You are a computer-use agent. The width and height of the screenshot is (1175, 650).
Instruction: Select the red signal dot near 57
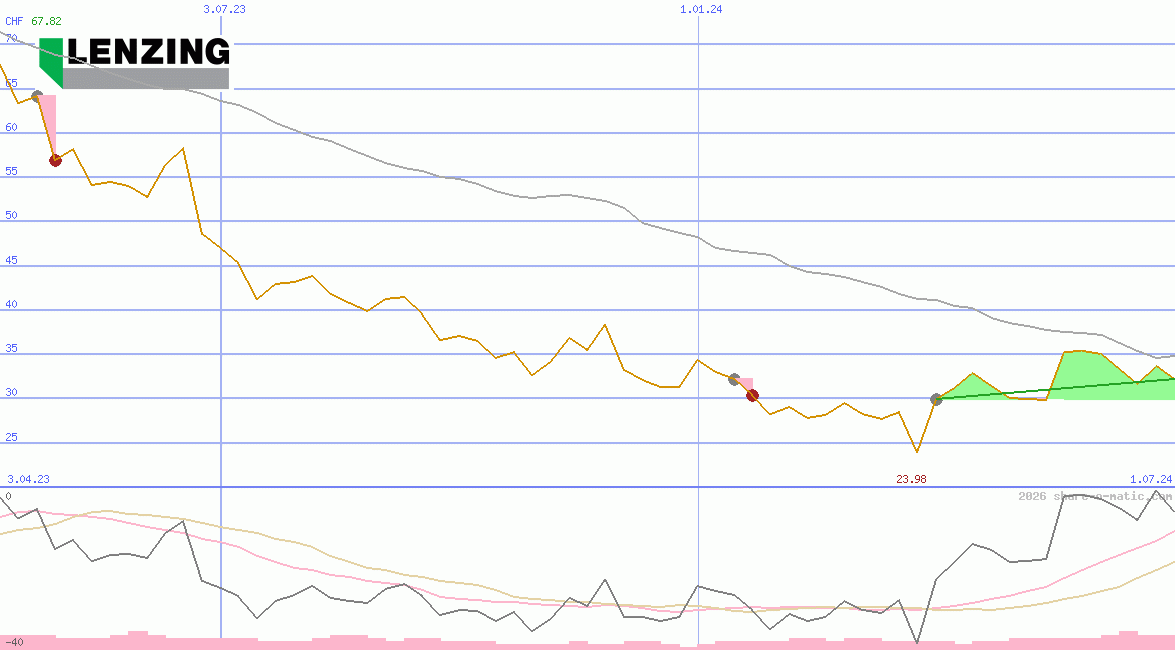pyautogui.click(x=55, y=160)
